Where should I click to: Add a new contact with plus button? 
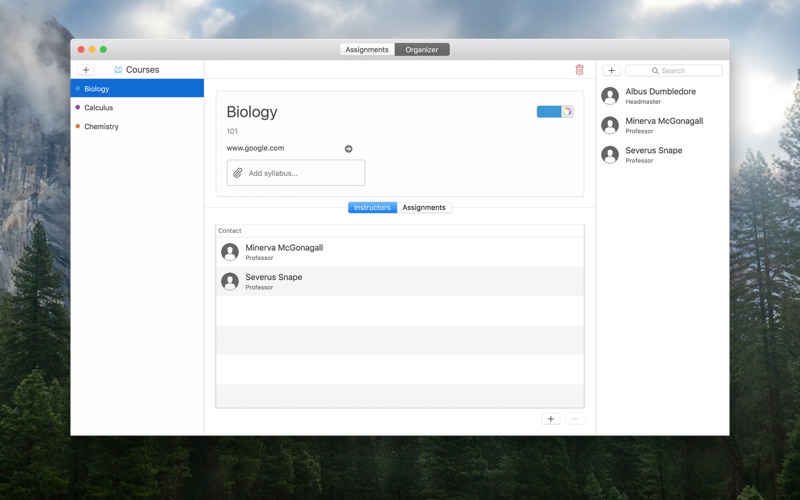tap(611, 70)
